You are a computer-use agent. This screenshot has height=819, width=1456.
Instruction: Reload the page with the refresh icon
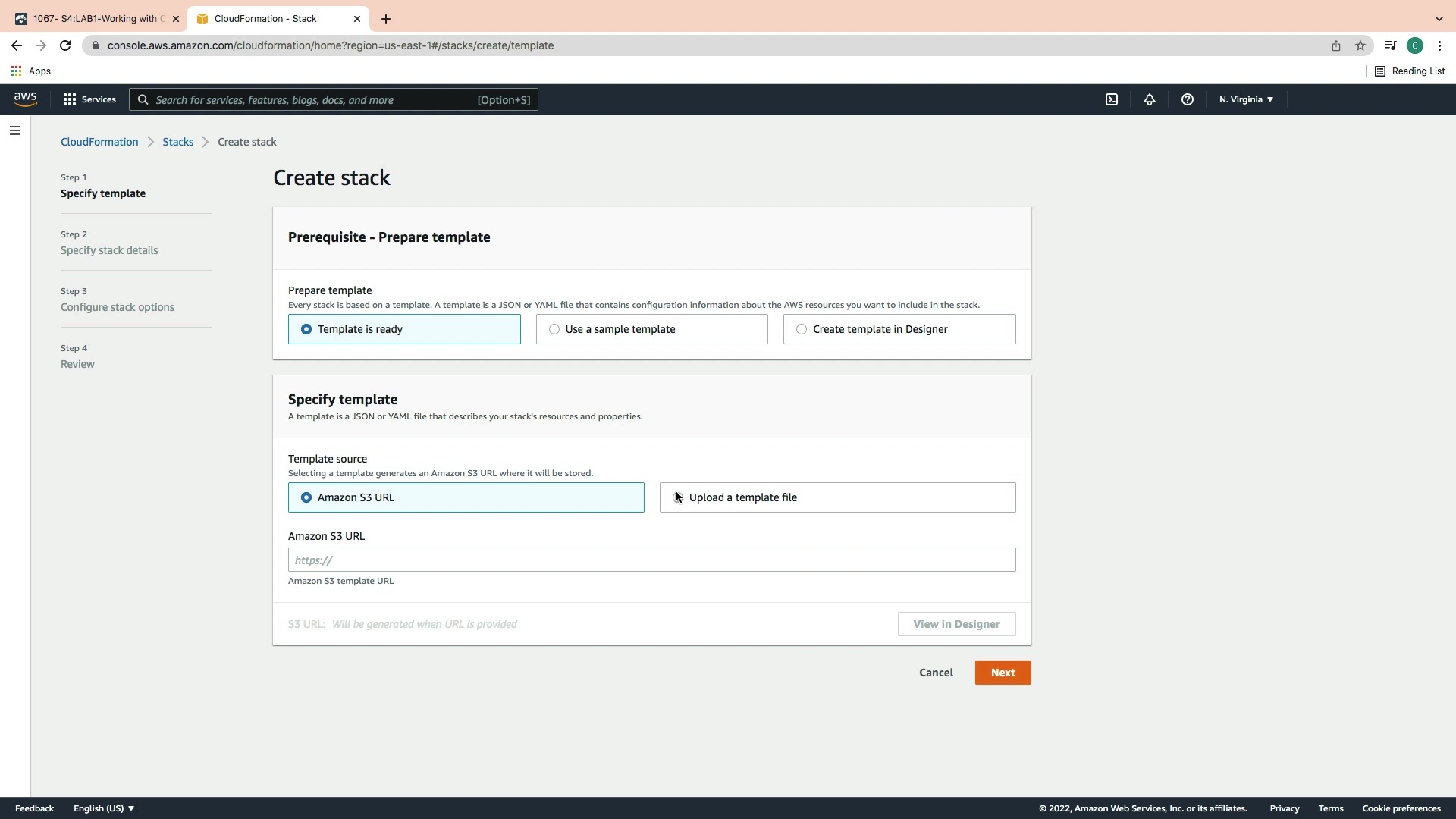pos(65,45)
